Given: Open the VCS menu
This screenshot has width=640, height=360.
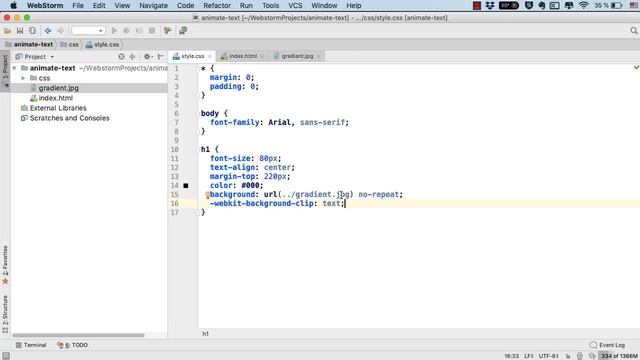Looking at the screenshot, I should (x=295, y=5).
